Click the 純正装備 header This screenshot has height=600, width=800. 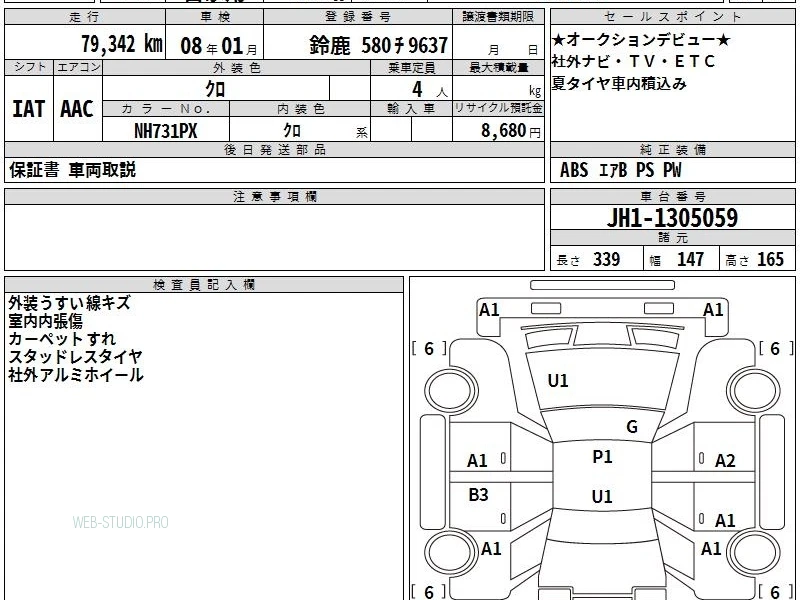pyautogui.click(x=672, y=149)
